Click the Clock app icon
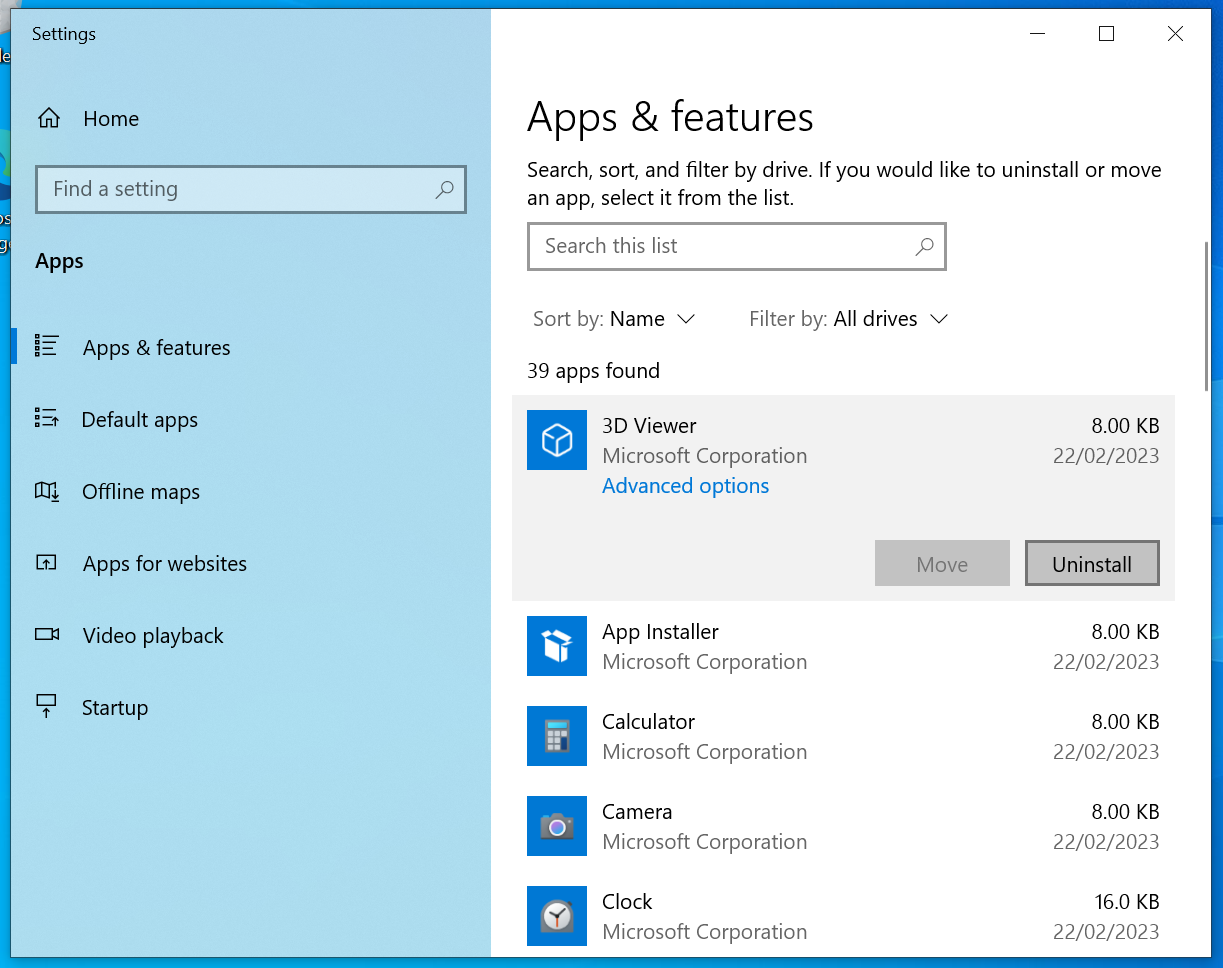Screen dimensions: 1223x968 [557, 916]
